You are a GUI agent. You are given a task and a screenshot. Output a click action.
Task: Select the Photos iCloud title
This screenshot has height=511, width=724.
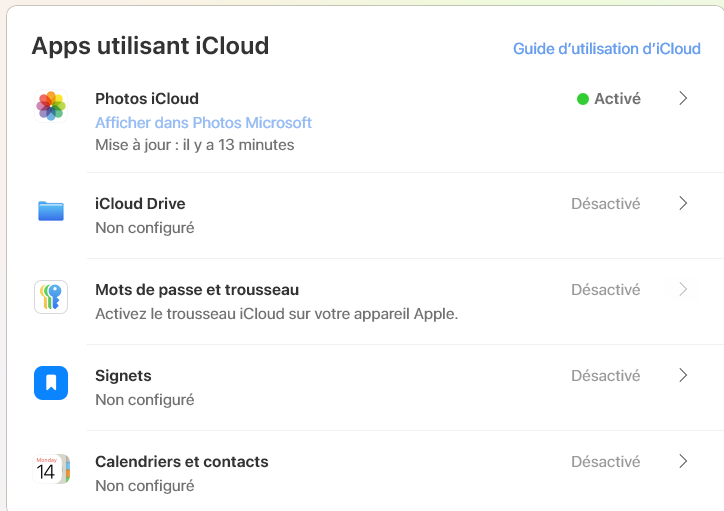pyautogui.click(x=147, y=98)
